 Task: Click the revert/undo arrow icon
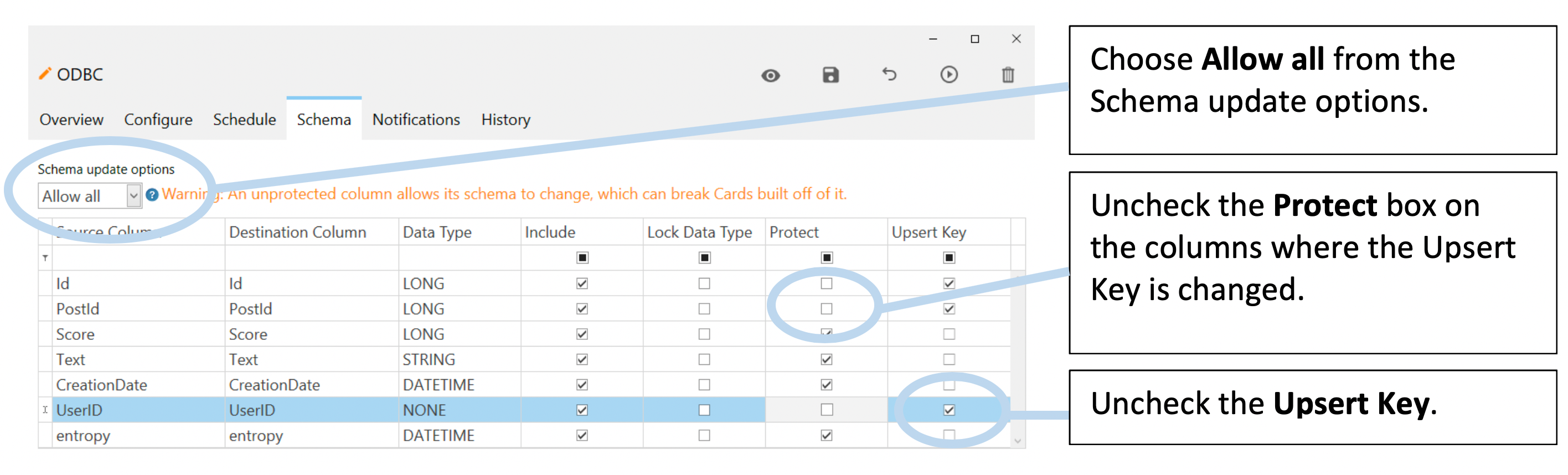pos(890,74)
